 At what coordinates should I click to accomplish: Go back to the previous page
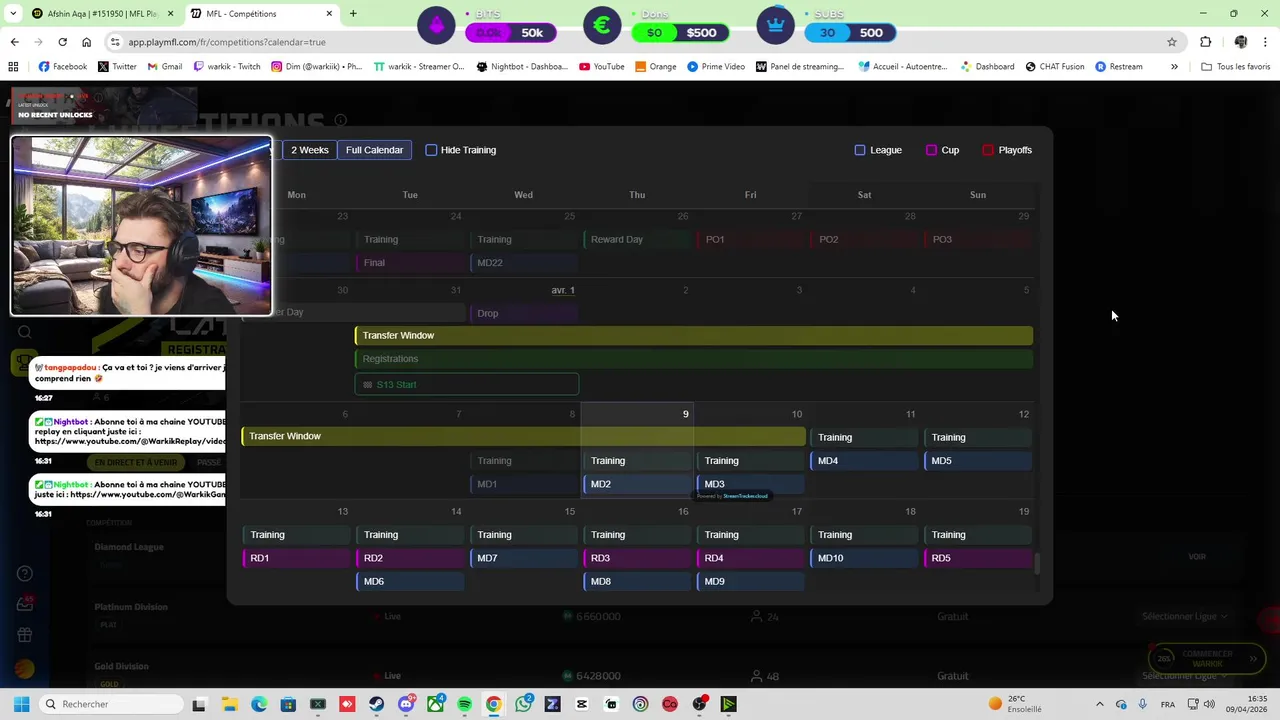tap(14, 42)
